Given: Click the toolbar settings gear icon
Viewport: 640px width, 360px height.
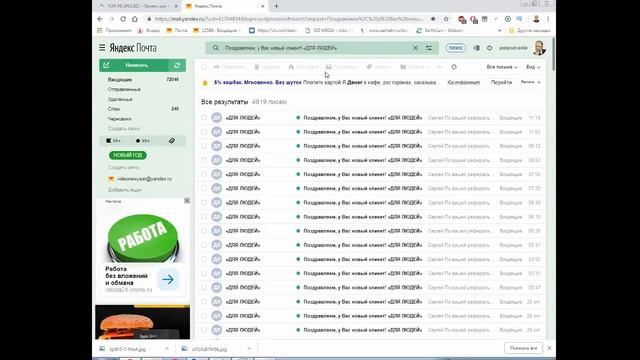Looking at the screenshot, I should pyautogui.click(x=454, y=67).
